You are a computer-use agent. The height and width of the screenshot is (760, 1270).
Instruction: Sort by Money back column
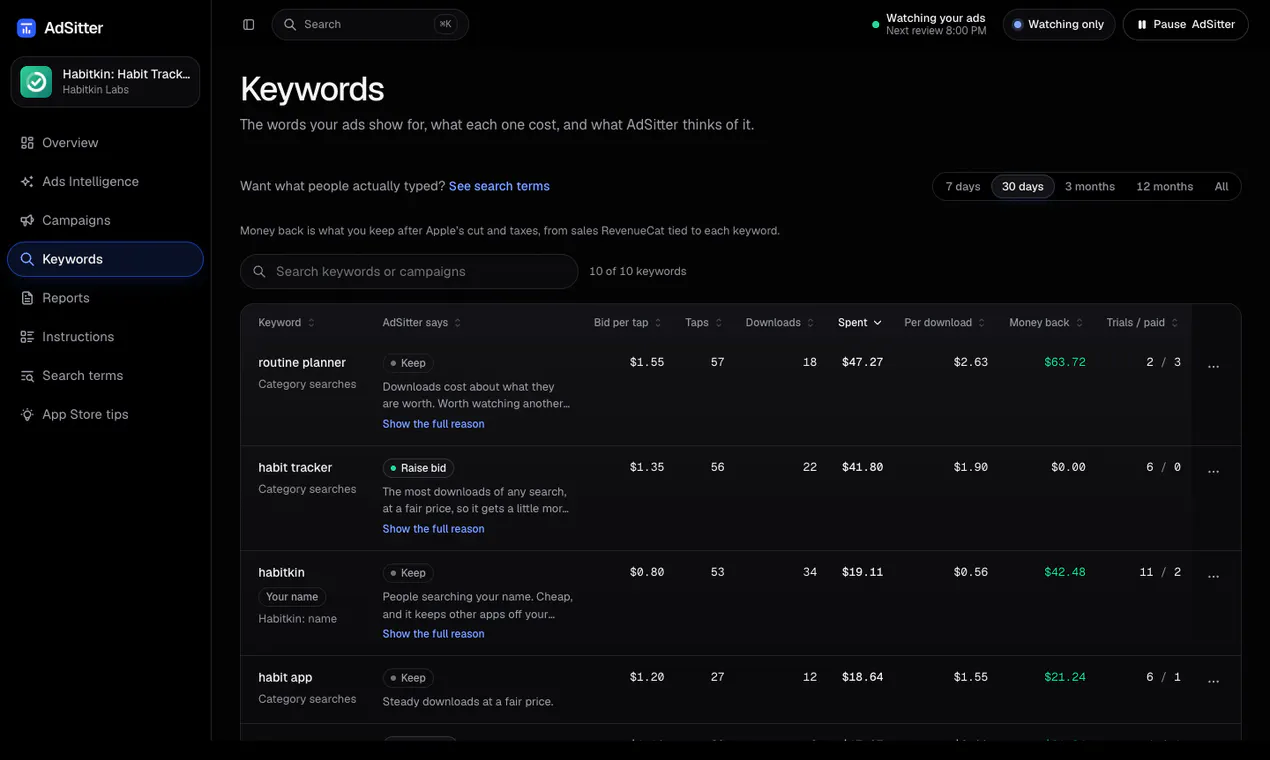pyautogui.click(x=1047, y=323)
